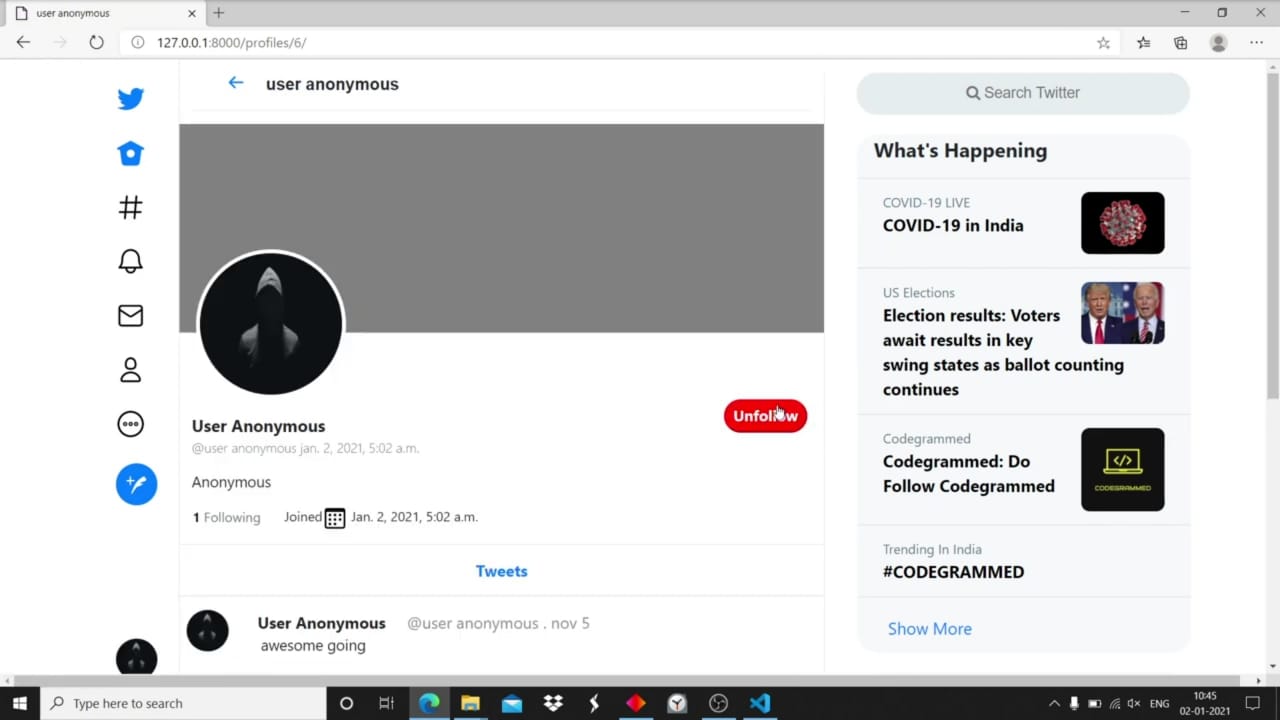Click the Unfollow button
Image resolution: width=1280 pixels, height=720 pixels.
click(x=765, y=416)
